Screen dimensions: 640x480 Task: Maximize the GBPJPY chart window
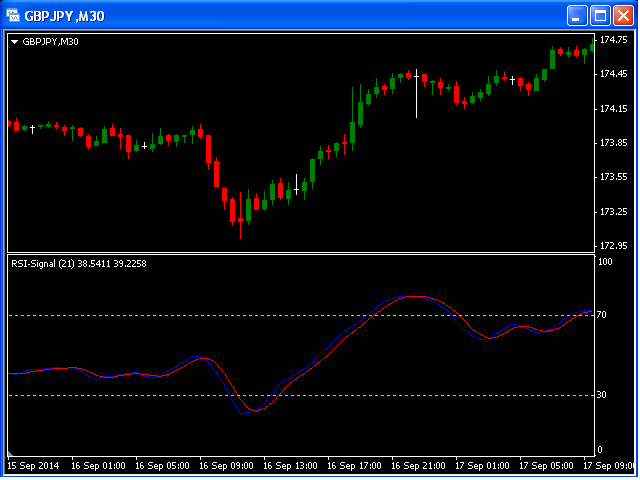point(600,15)
